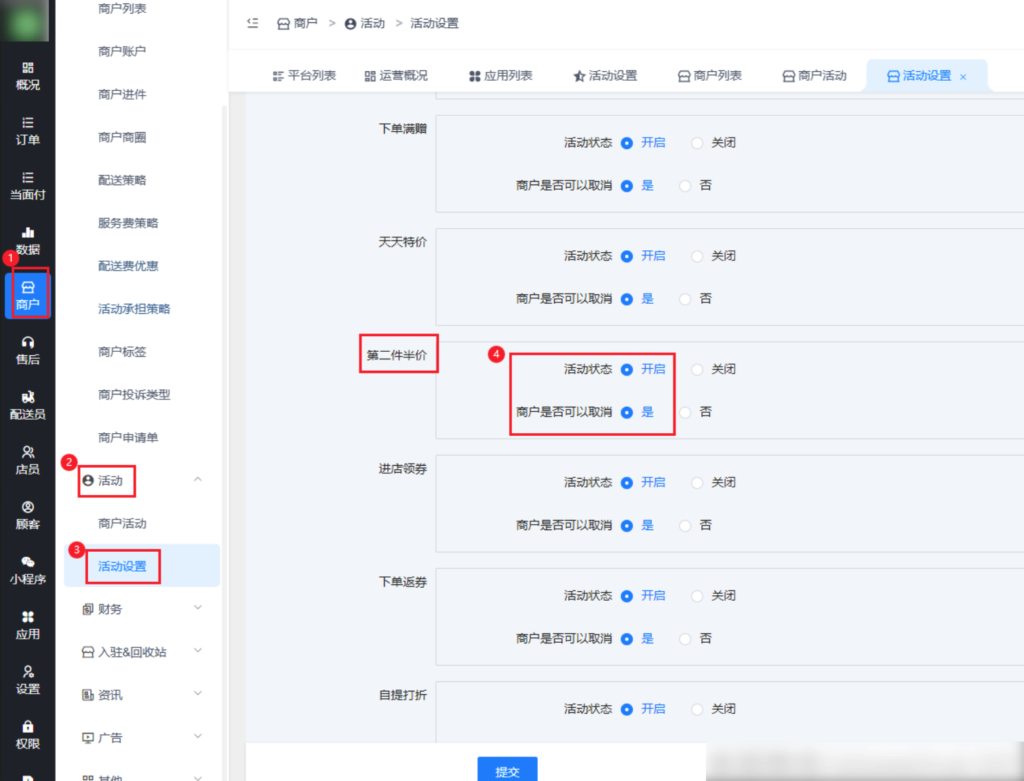Open the 权限 permissions lock icon

(28, 733)
